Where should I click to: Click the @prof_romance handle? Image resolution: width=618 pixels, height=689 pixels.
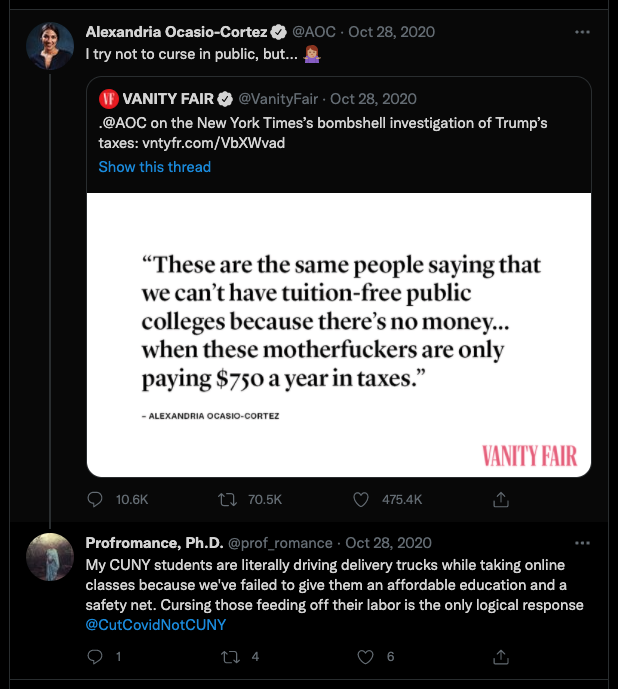tap(280, 543)
